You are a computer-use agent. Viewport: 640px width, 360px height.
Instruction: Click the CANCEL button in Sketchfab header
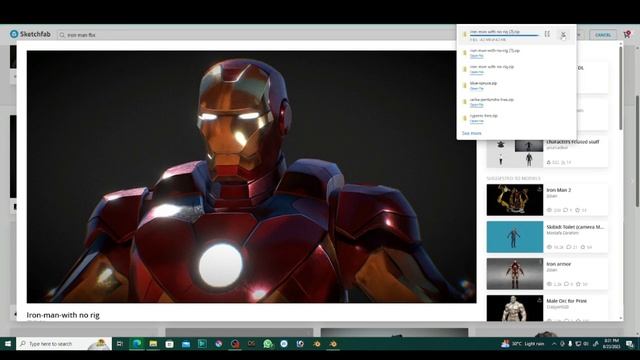(x=603, y=35)
